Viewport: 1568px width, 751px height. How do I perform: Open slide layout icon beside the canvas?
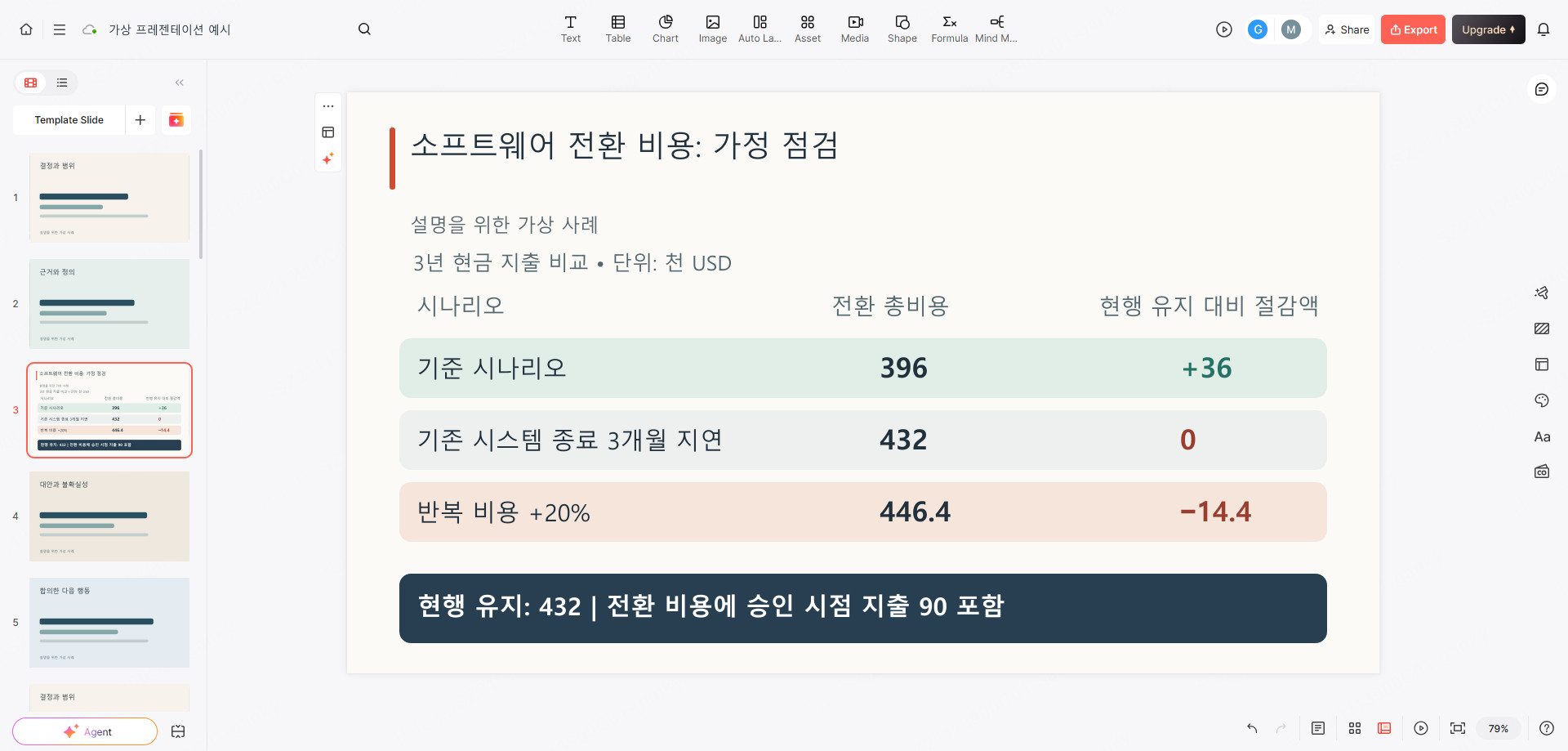click(x=328, y=132)
